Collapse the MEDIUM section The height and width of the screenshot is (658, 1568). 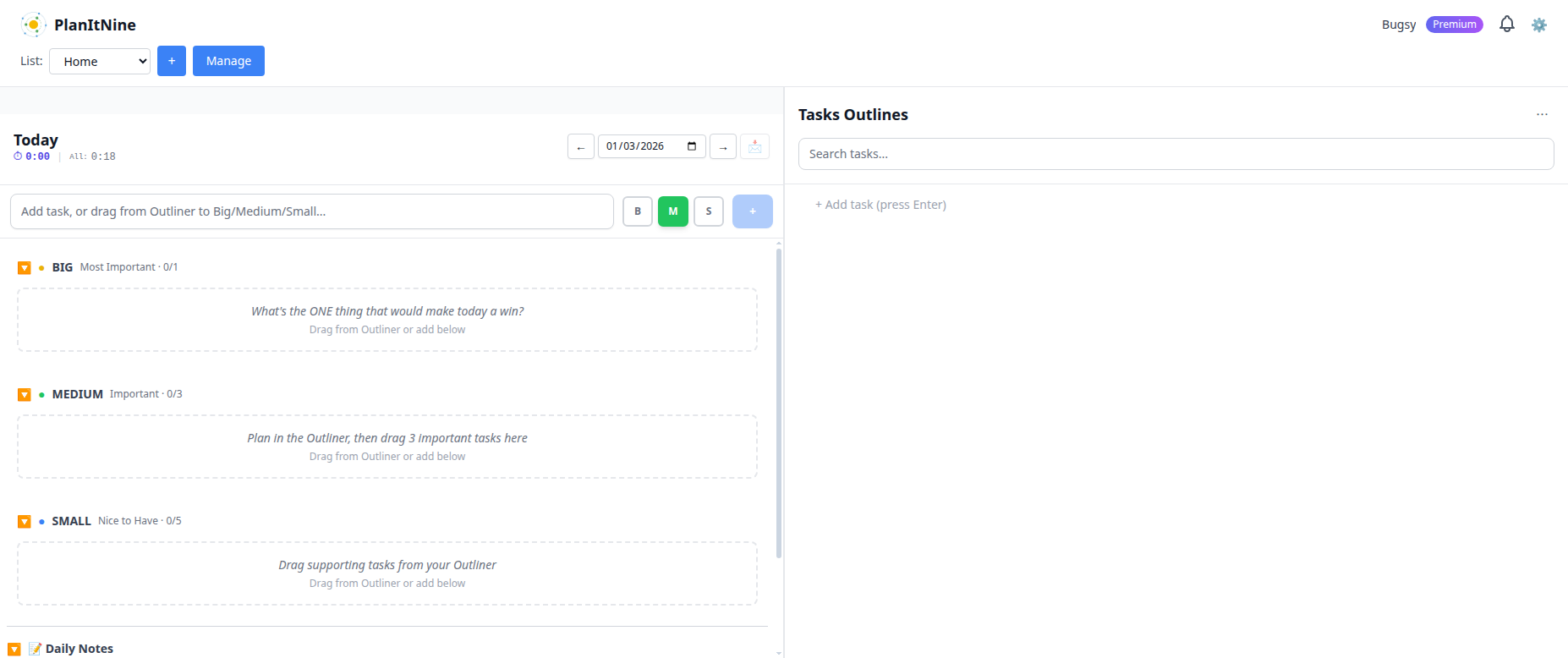(25, 395)
